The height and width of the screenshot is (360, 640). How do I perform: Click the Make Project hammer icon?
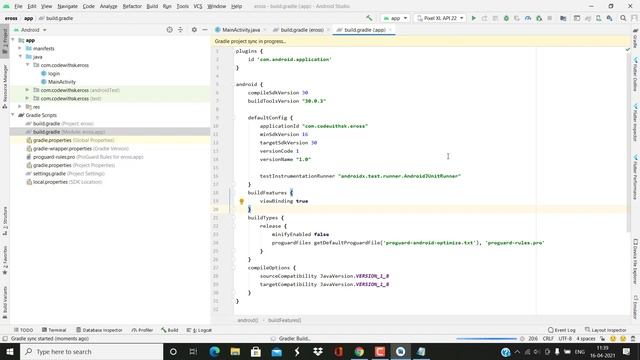(x=369, y=18)
